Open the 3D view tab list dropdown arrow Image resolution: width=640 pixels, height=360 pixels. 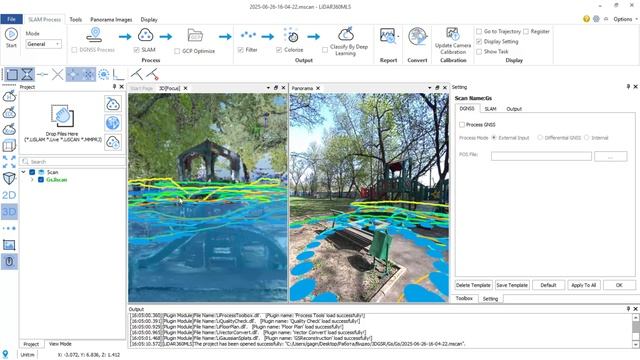(268, 88)
